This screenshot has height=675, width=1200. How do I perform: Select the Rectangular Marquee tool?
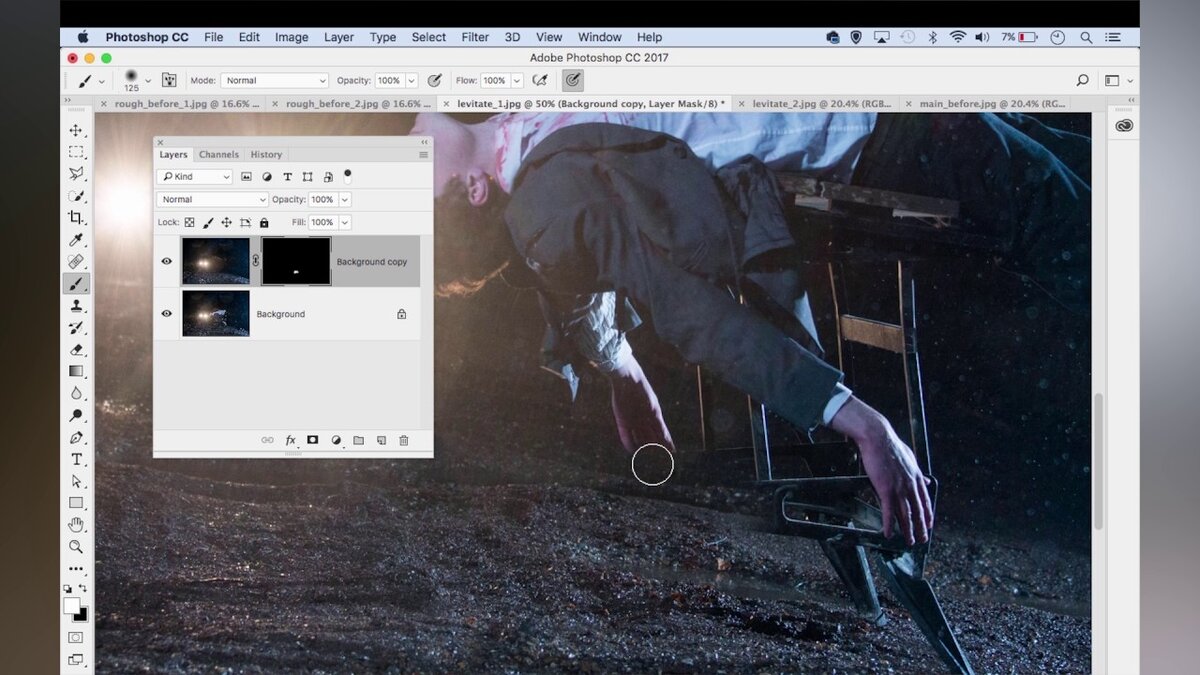(x=76, y=152)
